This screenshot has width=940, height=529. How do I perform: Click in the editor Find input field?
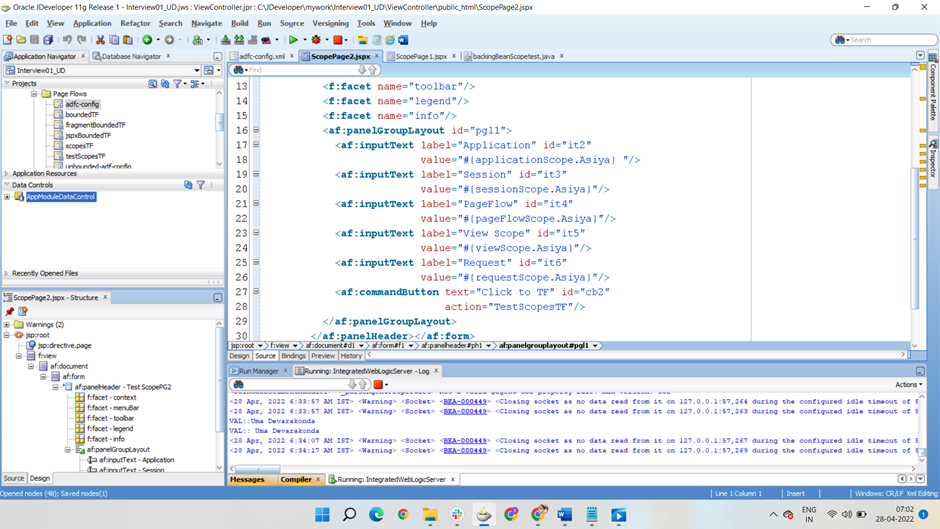point(303,70)
